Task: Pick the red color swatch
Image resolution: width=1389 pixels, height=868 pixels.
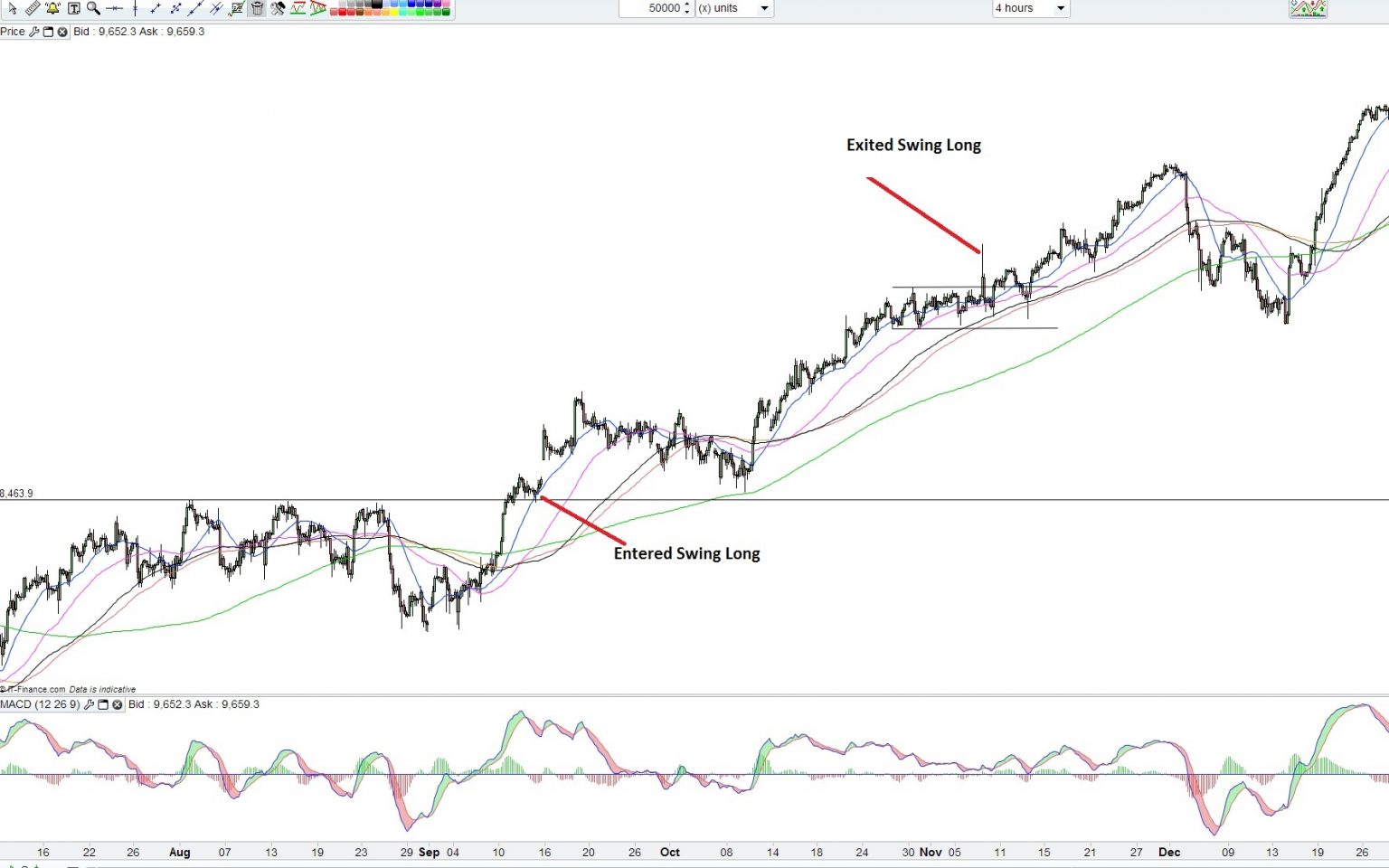Action: (x=345, y=13)
